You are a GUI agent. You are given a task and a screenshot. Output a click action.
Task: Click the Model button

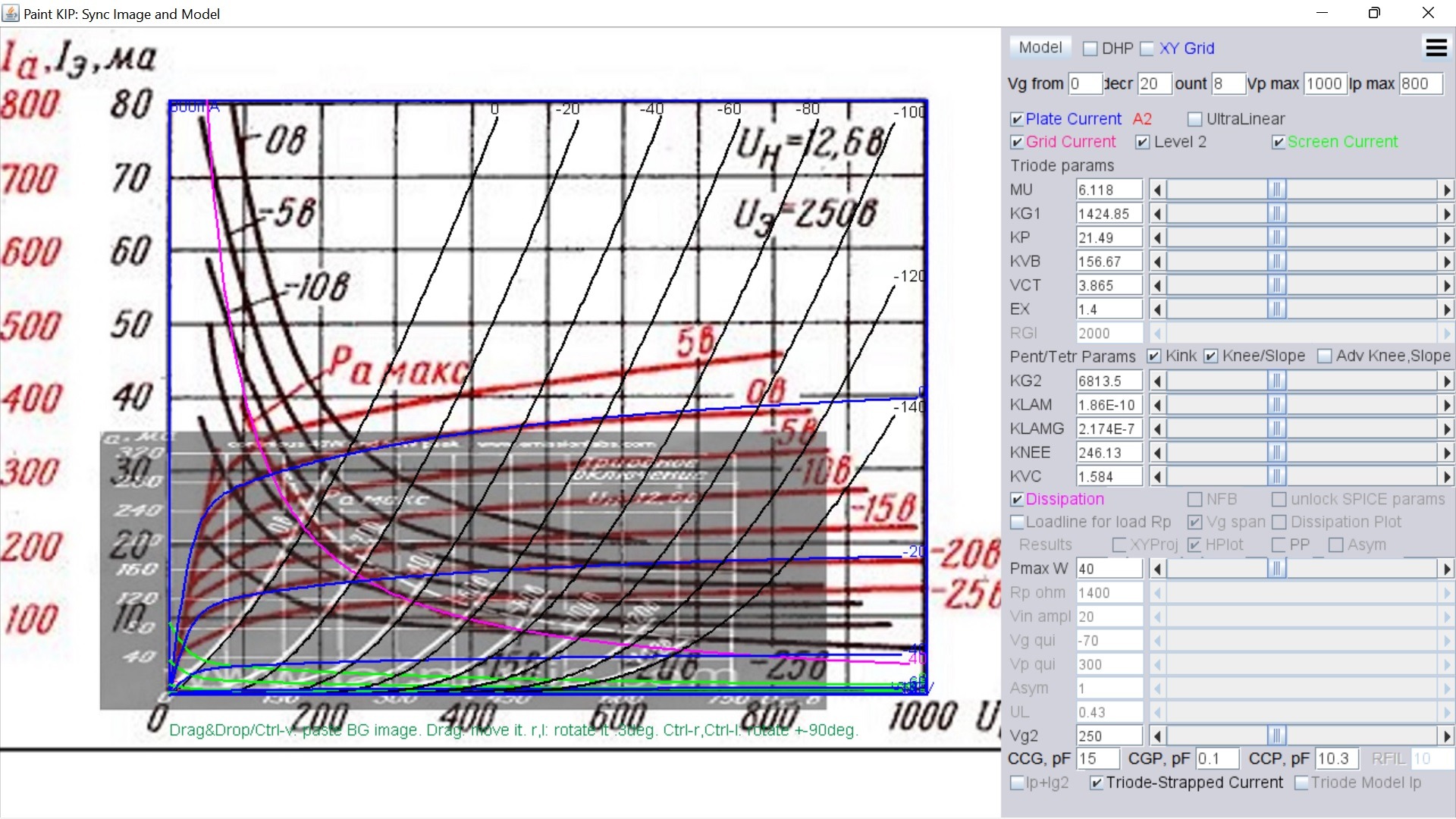pyautogui.click(x=1040, y=48)
